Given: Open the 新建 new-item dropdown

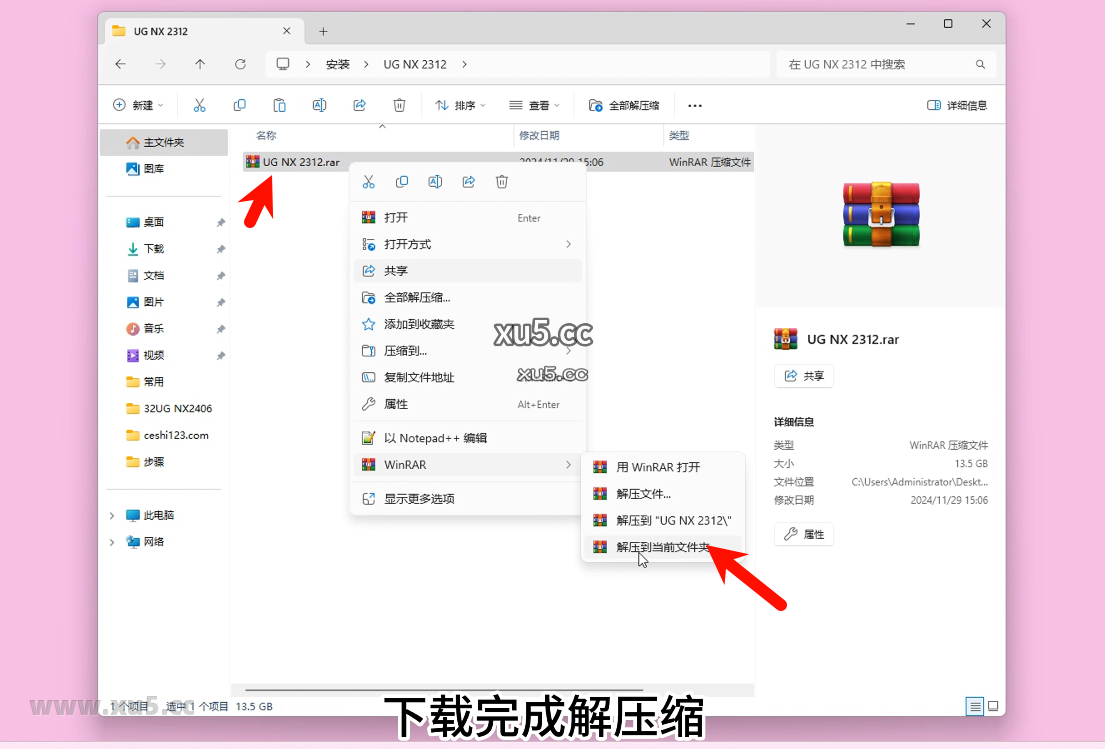Looking at the screenshot, I should 138,104.
